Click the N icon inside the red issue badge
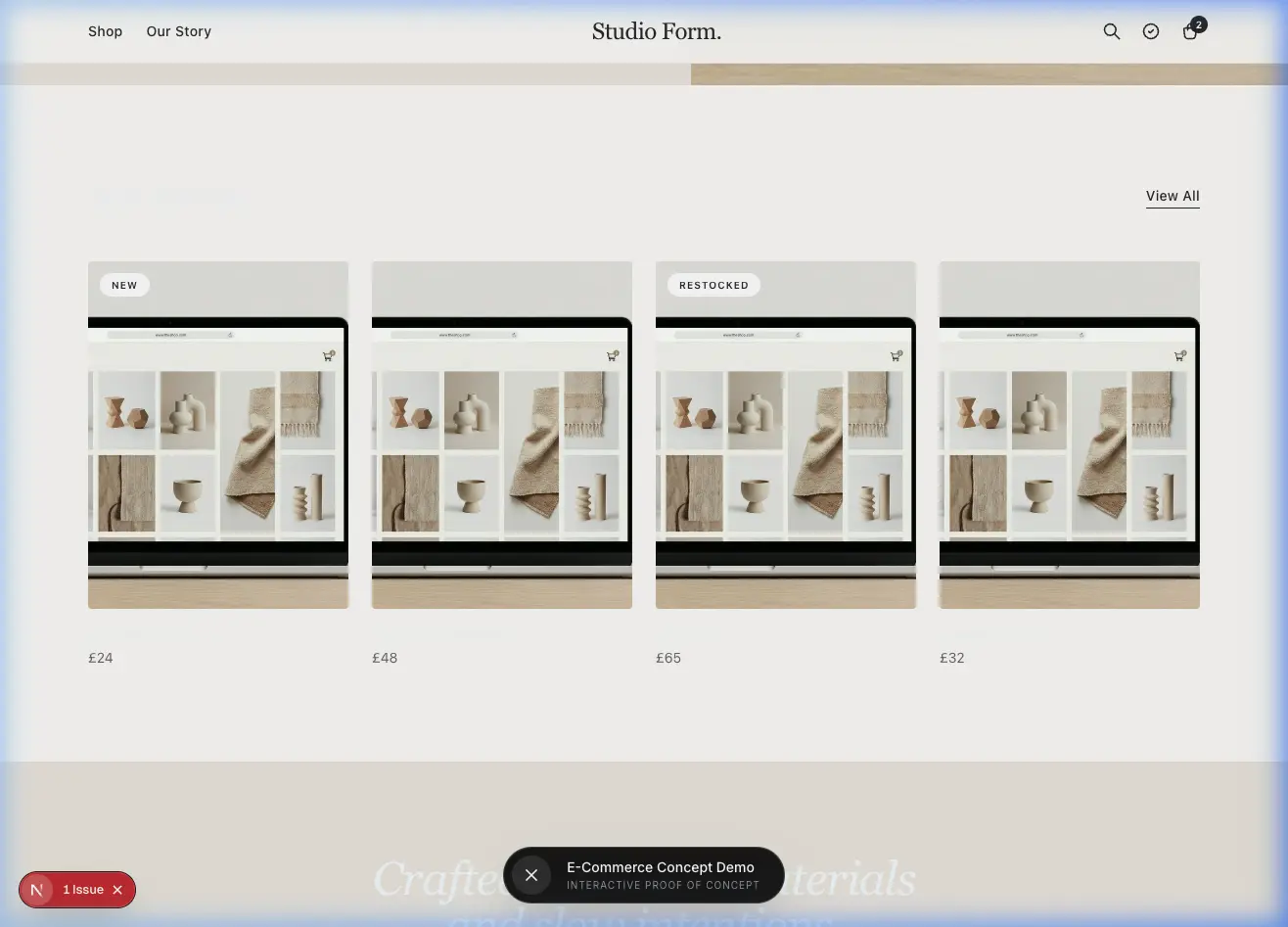The width and height of the screenshot is (1288, 927). [37, 890]
